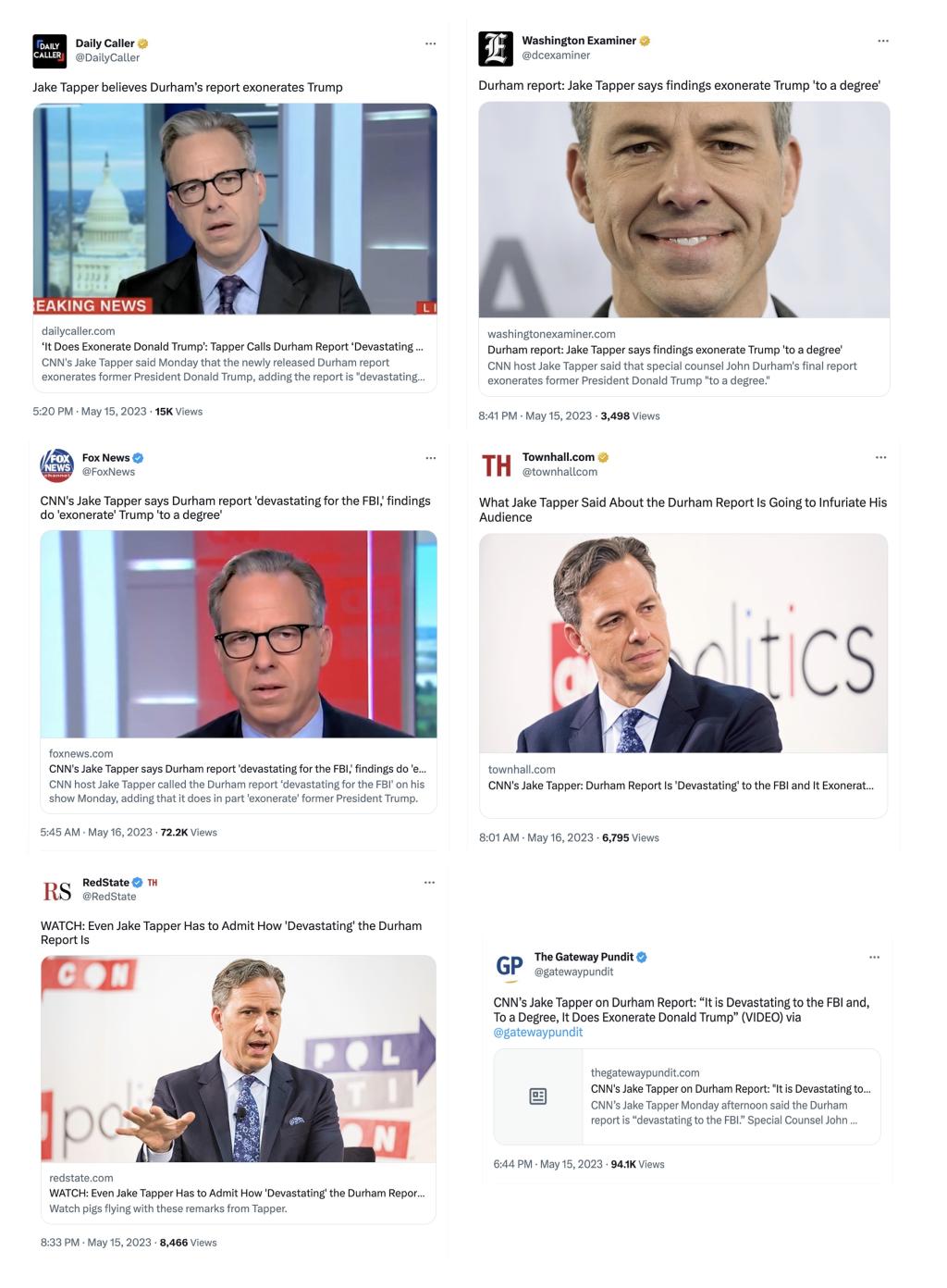
Task: Open Washington Examiner profile avatar
Action: 495,48
